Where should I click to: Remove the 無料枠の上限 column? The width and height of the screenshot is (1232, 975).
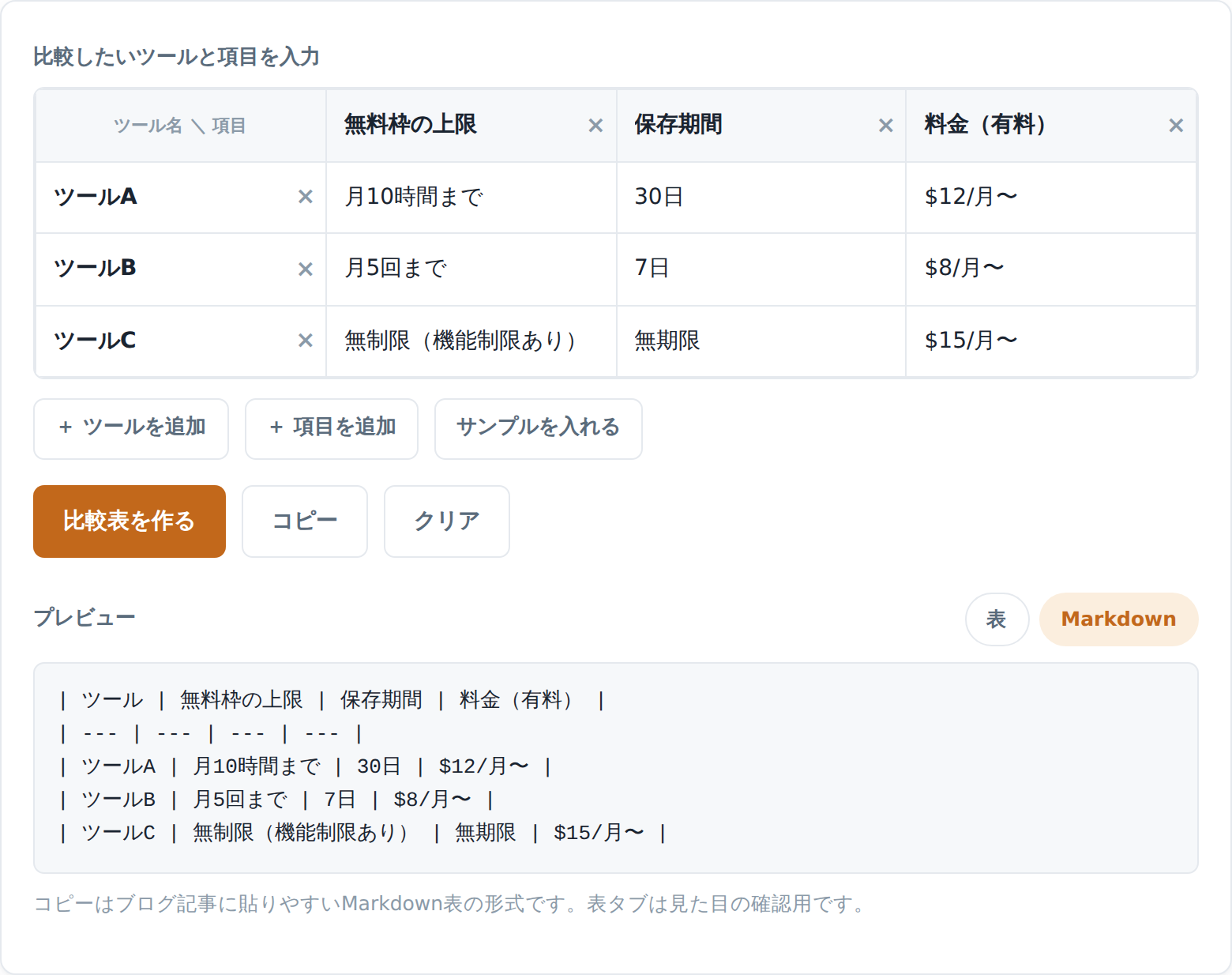point(595,126)
